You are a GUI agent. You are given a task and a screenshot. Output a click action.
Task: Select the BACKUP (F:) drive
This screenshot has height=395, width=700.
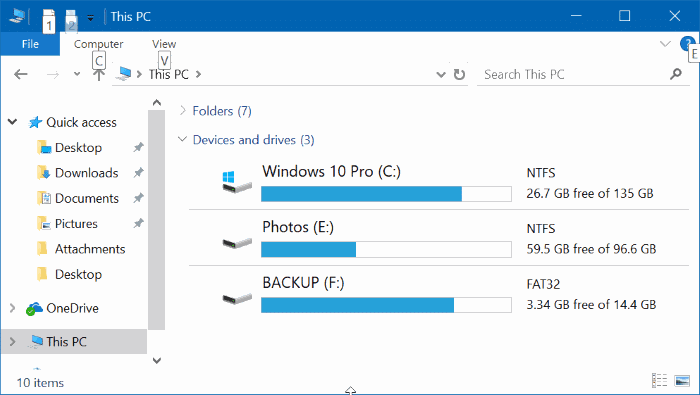pyautogui.click(x=439, y=293)
